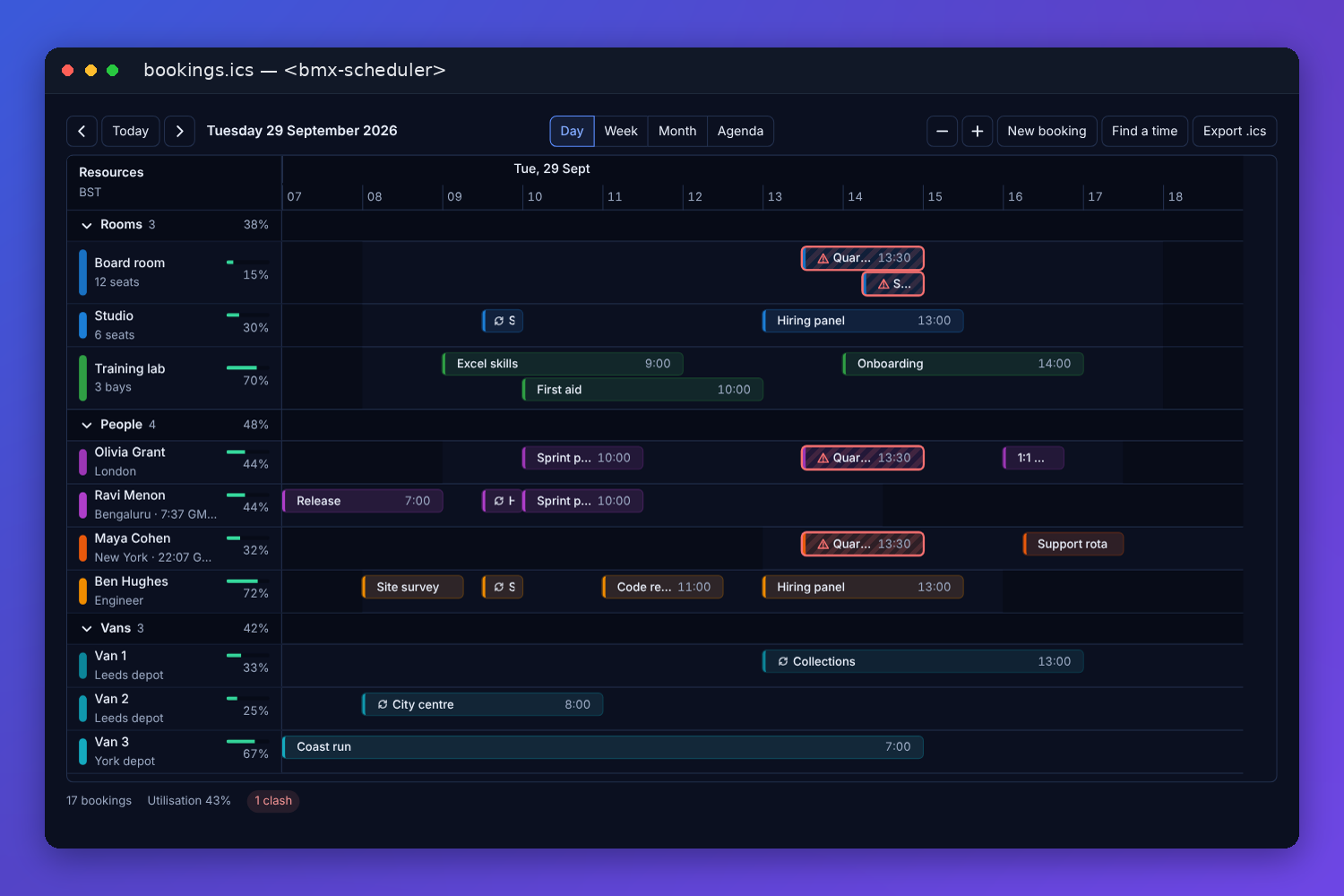Open the Onboarding 14:00 booking
This screenshot has width=1344, height=896.
pos(963,364)
